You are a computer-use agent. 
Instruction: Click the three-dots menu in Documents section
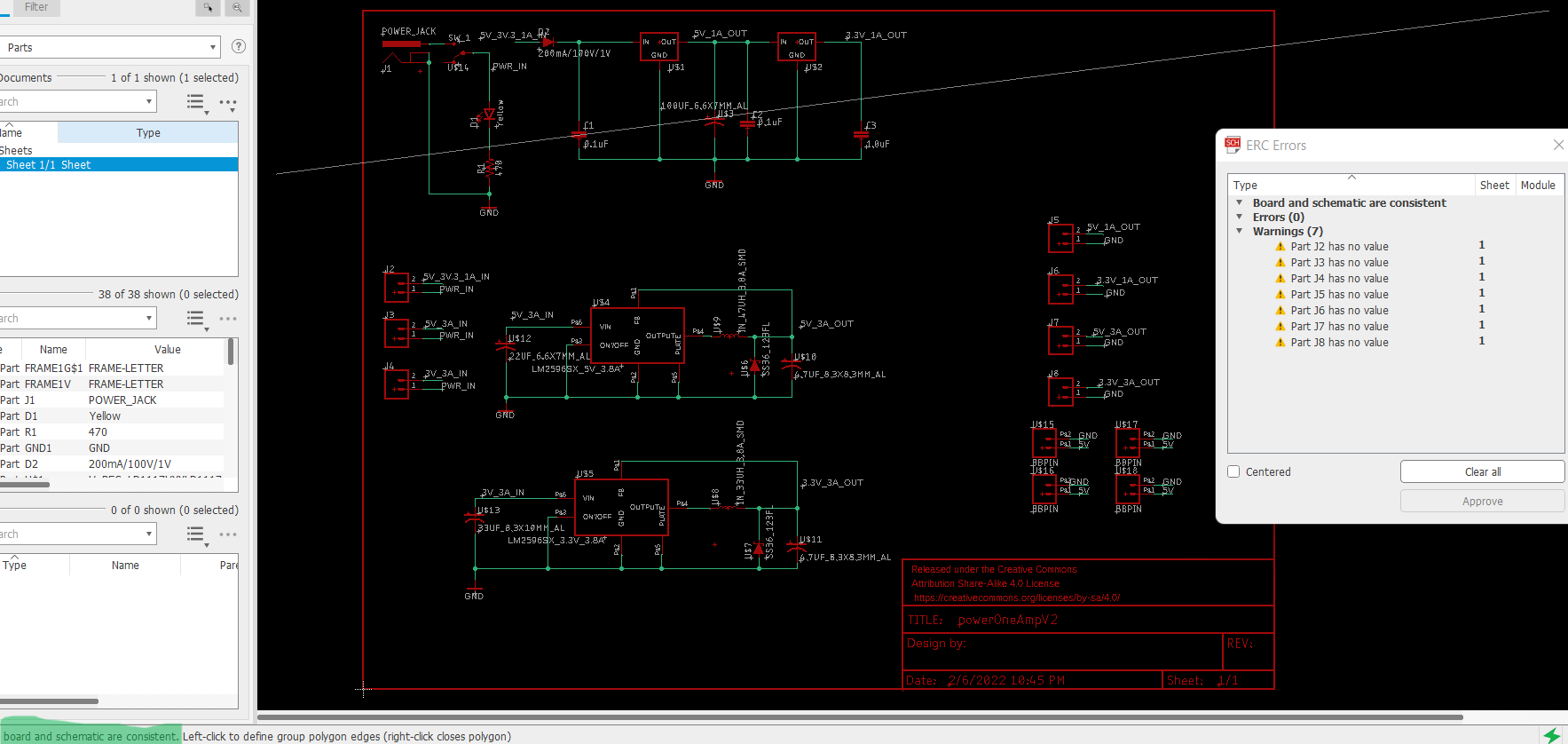click(228, 103)
